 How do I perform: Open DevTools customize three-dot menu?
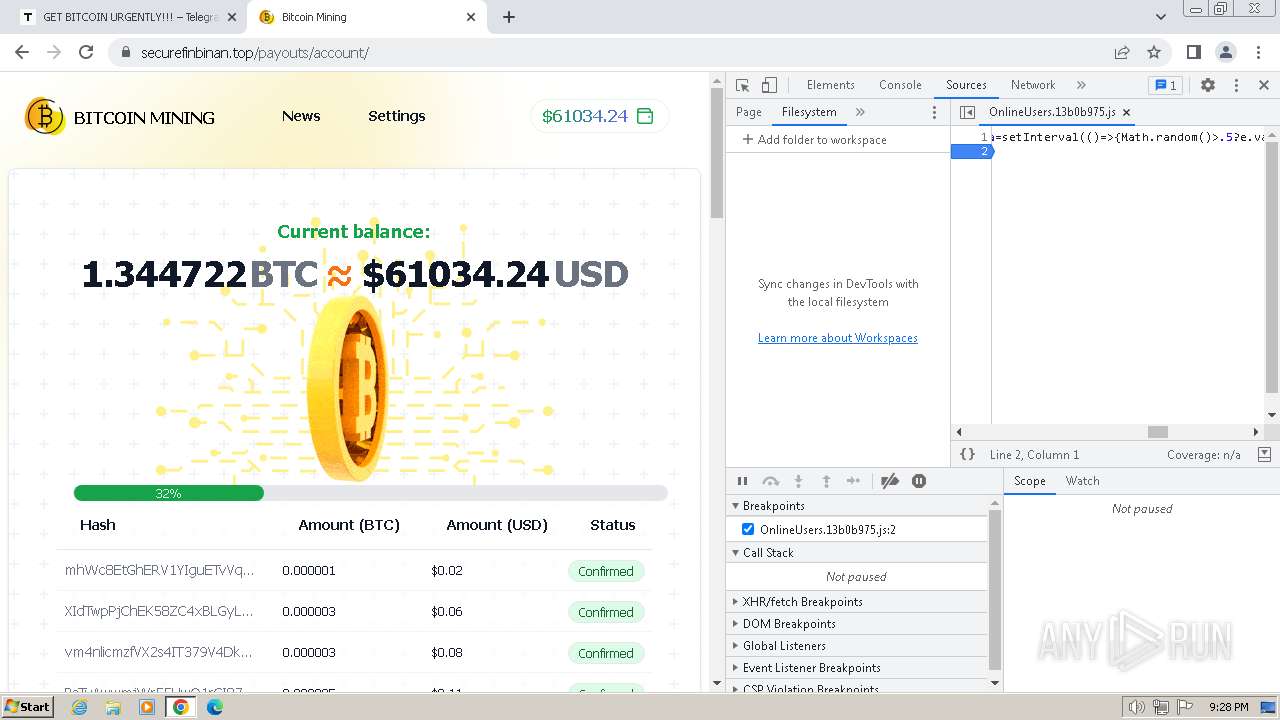tap(1236, 85)
